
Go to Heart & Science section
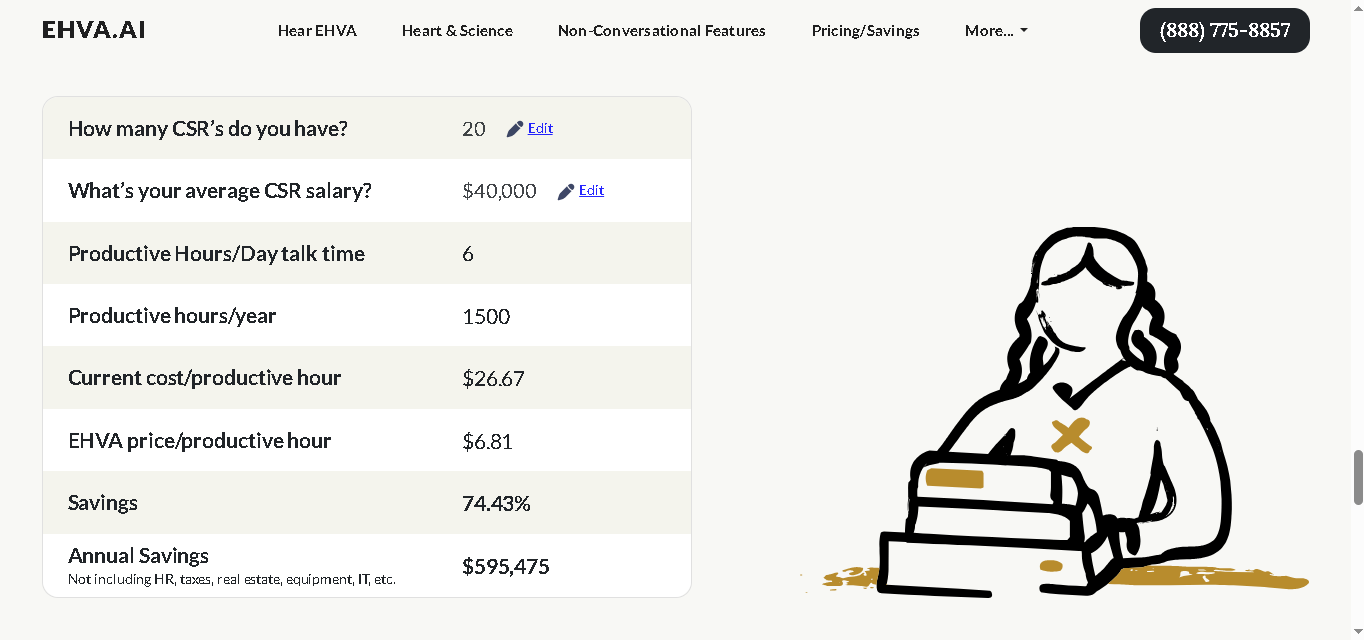point(457,31)
